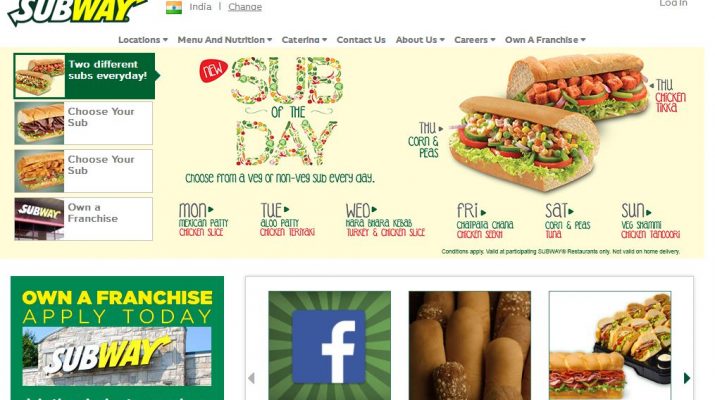Open the bread loaves tile in carousel

tap(470, 345)
